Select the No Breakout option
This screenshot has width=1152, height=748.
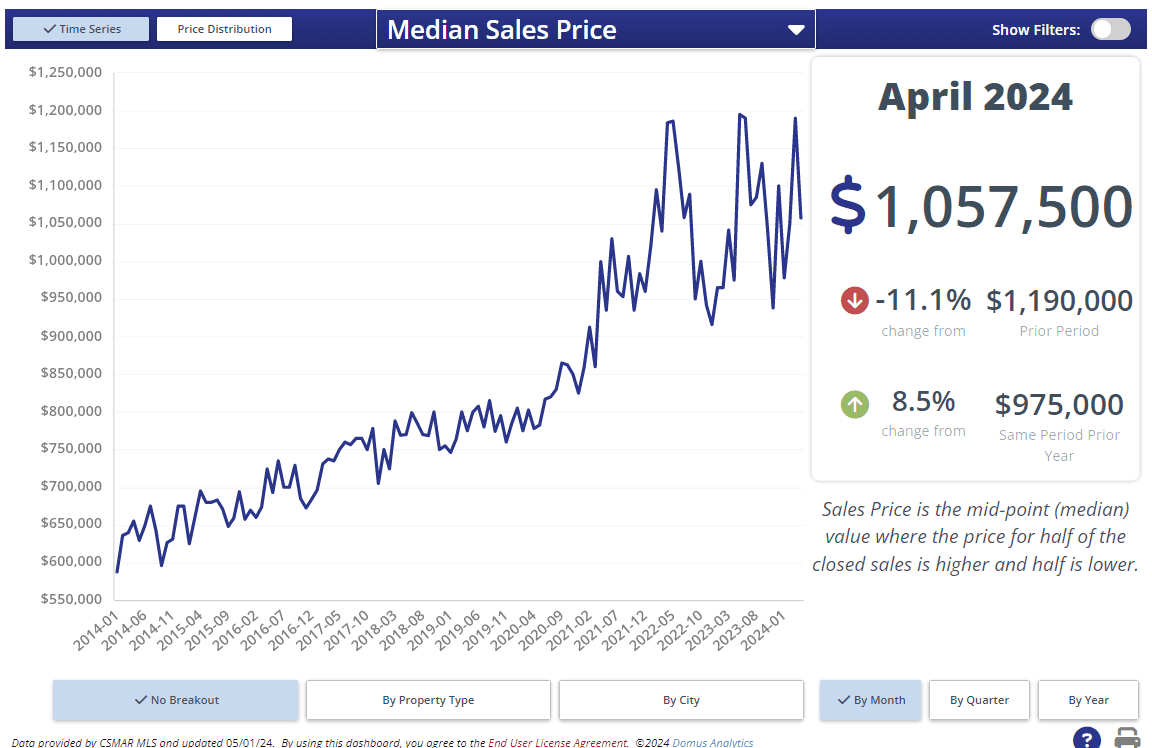click(x=176, y=700)
